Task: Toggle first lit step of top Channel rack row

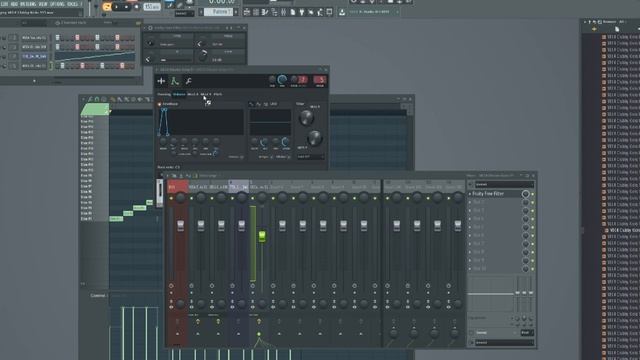Action: (58, 38)
